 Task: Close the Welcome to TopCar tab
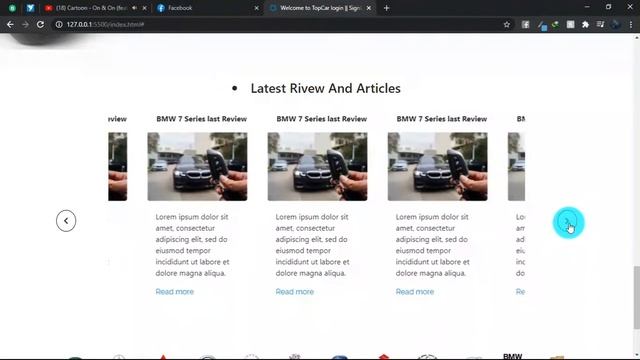tap(369, 8)
